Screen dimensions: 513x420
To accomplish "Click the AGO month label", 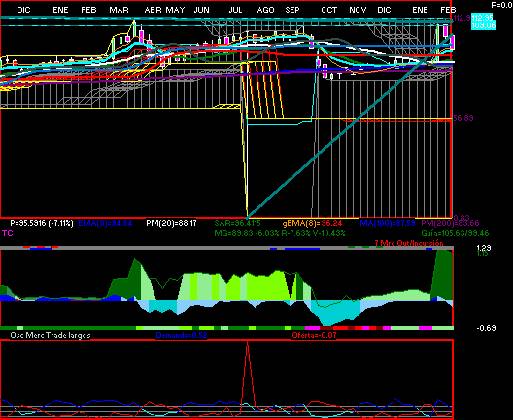I will (x=266, y=10).
